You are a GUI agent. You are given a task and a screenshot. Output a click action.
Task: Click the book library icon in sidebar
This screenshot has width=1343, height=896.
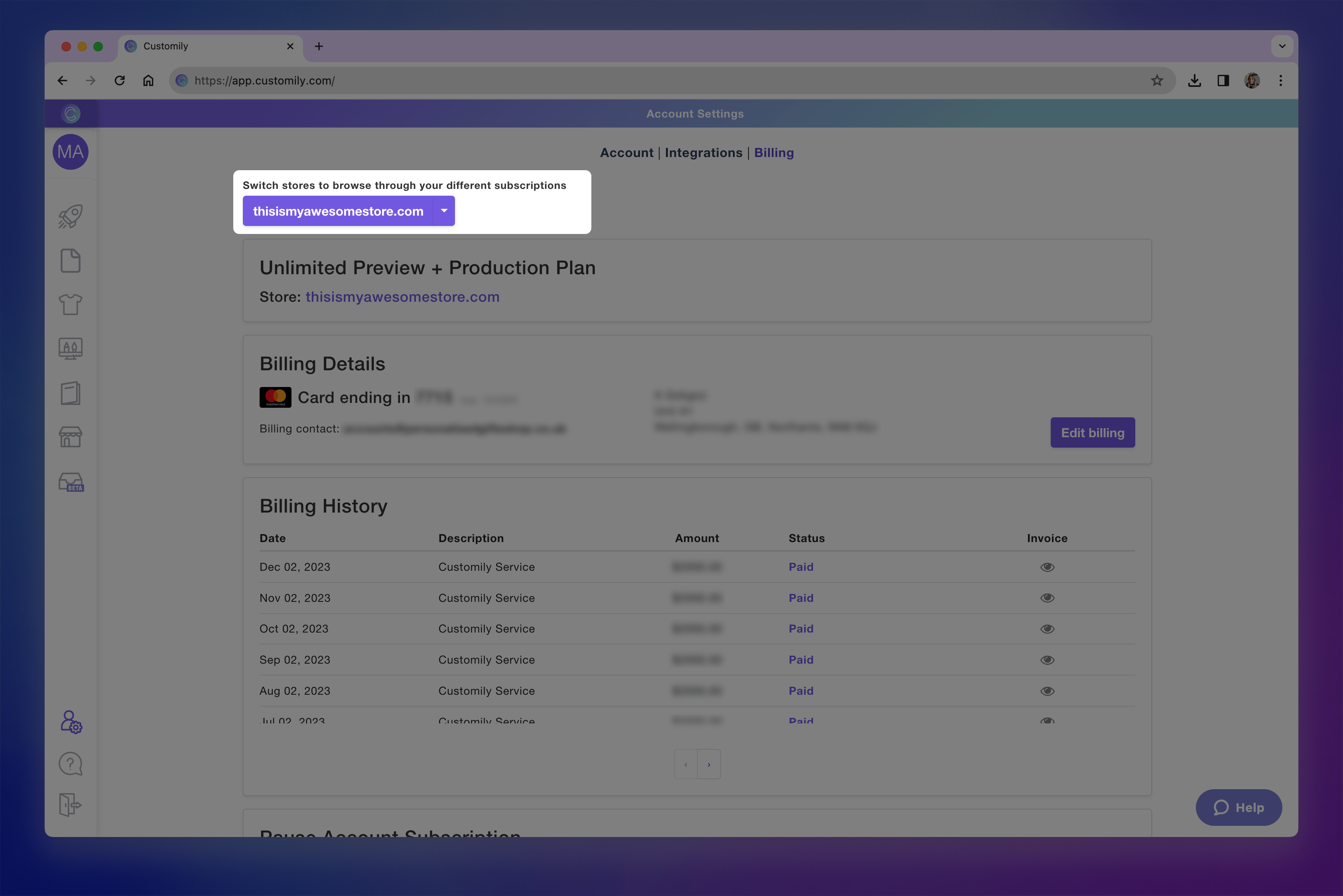[70, 393]
